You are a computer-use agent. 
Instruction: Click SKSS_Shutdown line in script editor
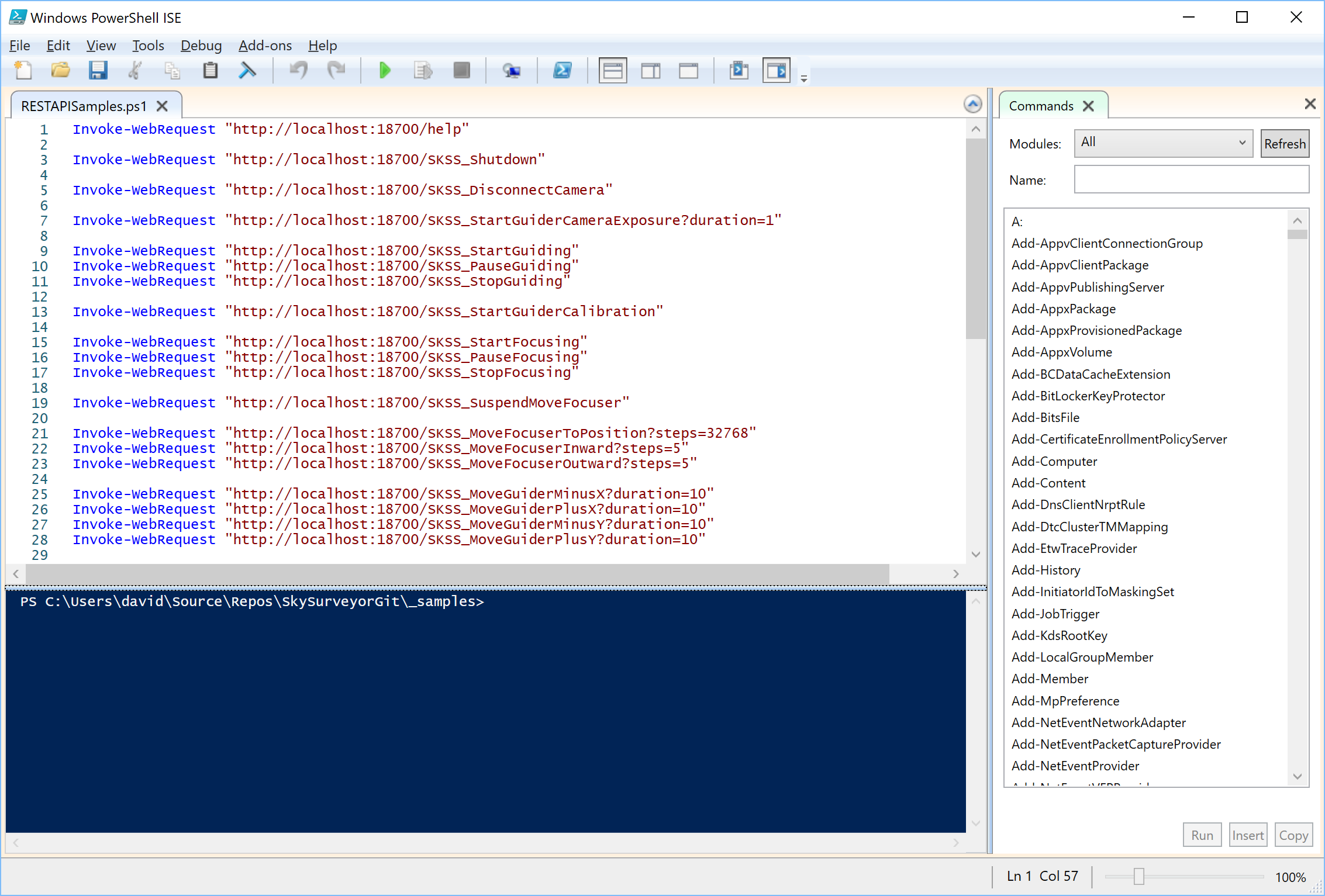click(x=309, y=160)
